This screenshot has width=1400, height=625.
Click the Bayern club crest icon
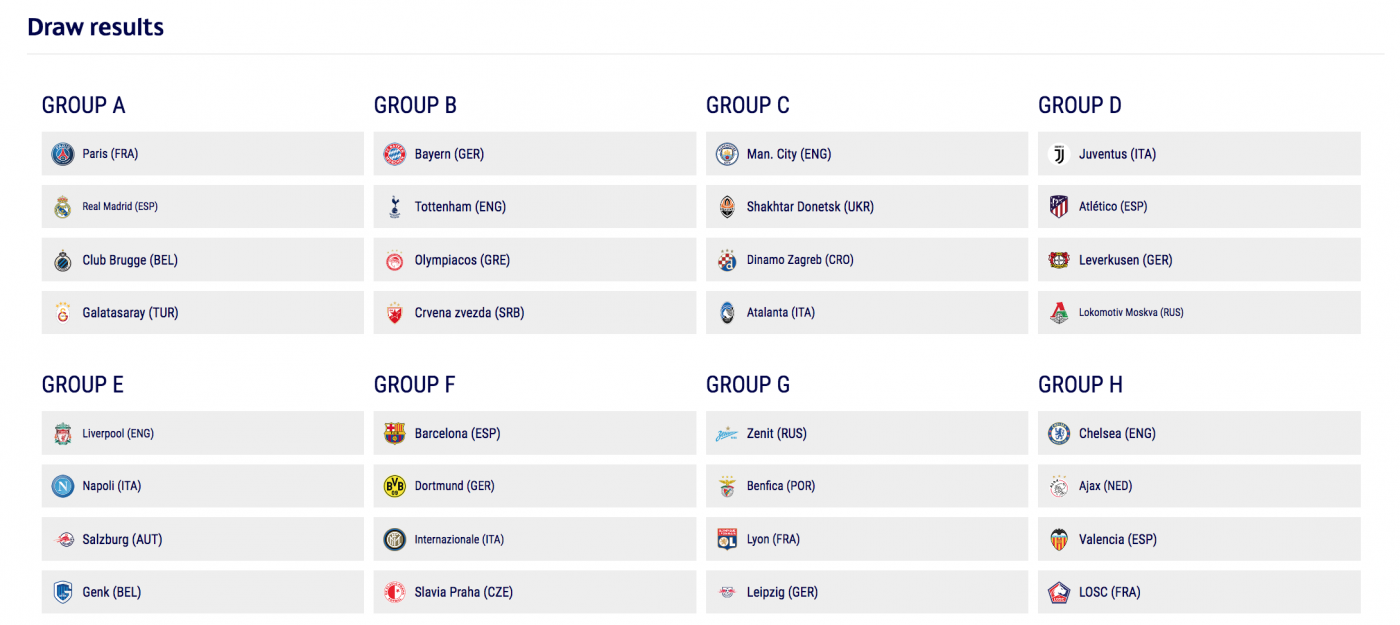coord(395,154)
